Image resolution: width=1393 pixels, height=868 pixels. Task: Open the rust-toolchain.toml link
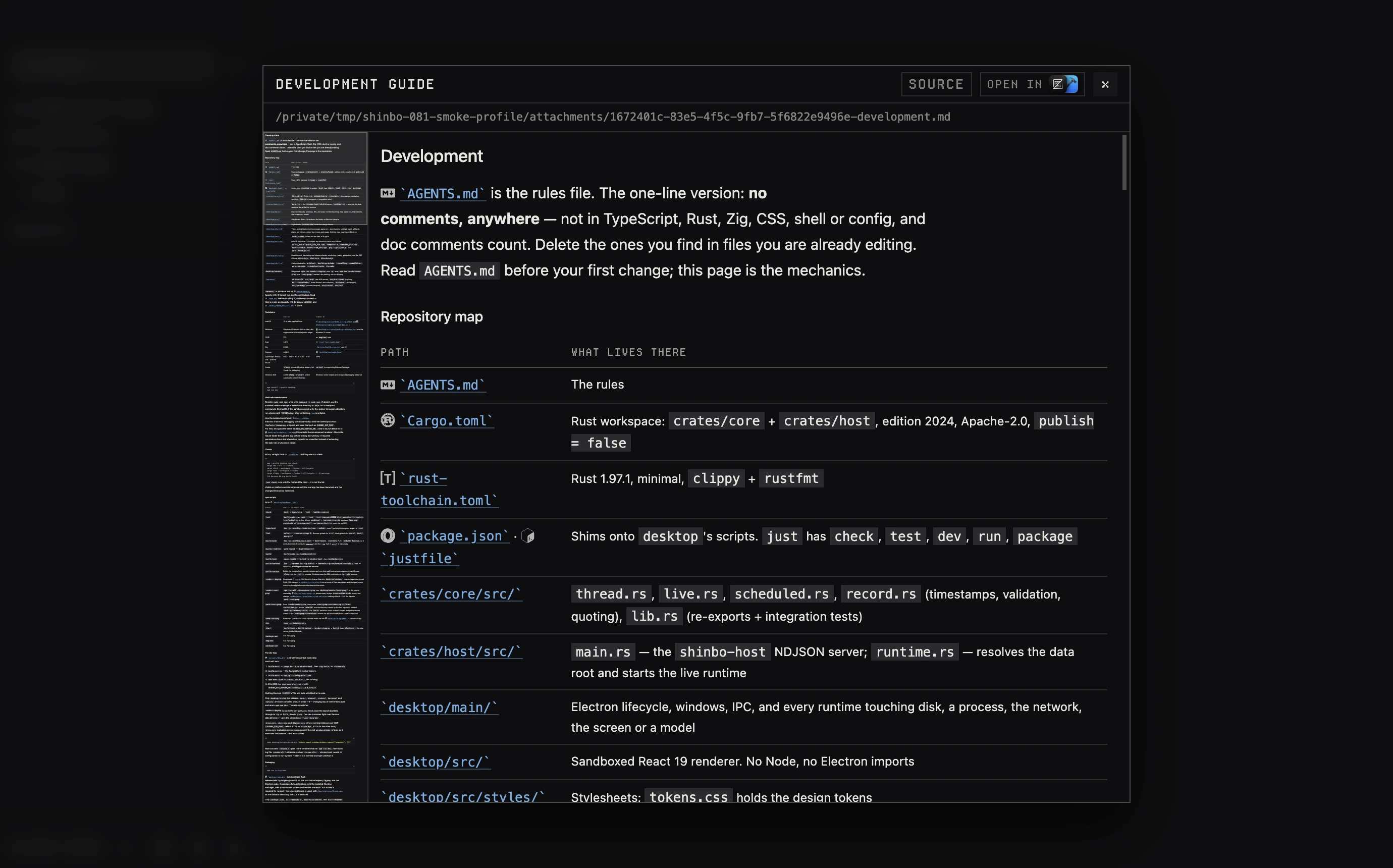[440, 490]
